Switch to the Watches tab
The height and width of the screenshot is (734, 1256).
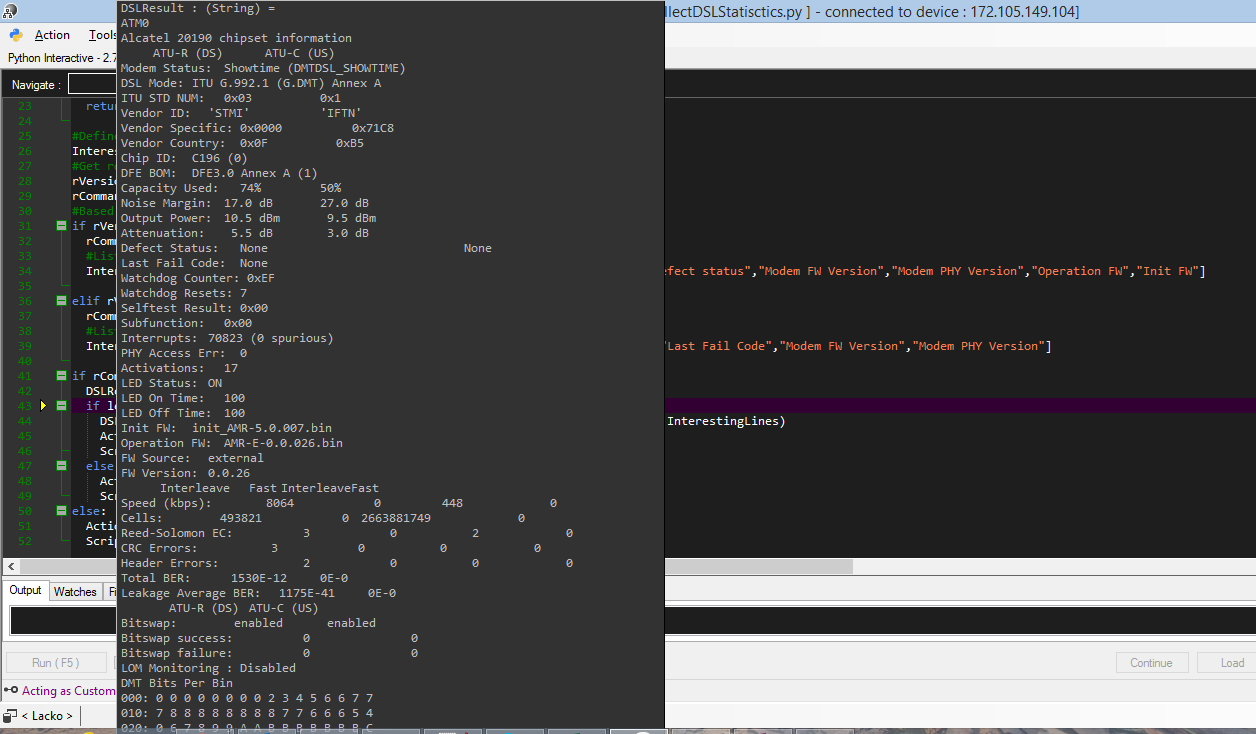coord(75,591)
